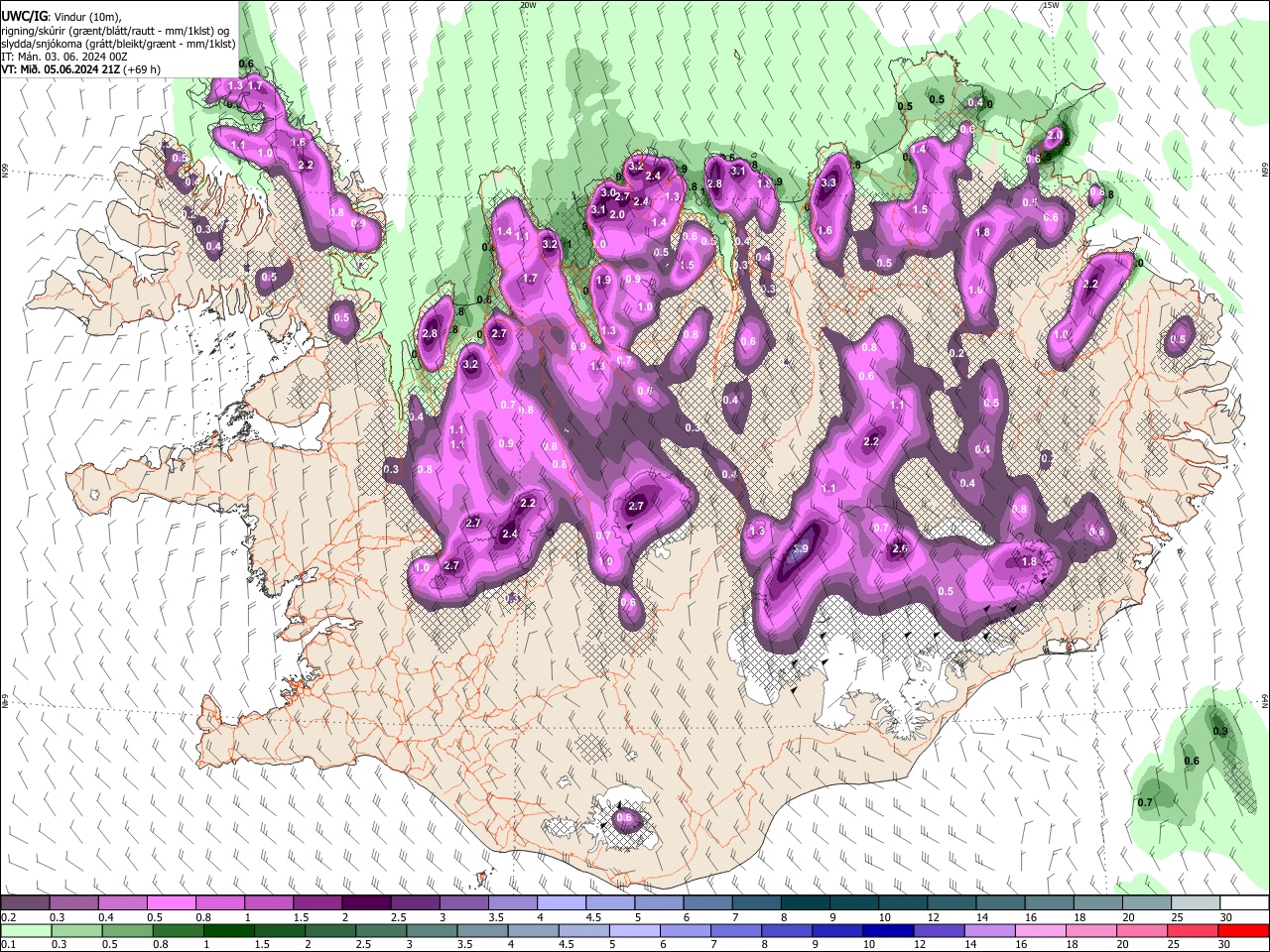This screenshot has height=952, width=1270.
Task: Click the white 30 swatch in upper legend
Action: 1245,903
